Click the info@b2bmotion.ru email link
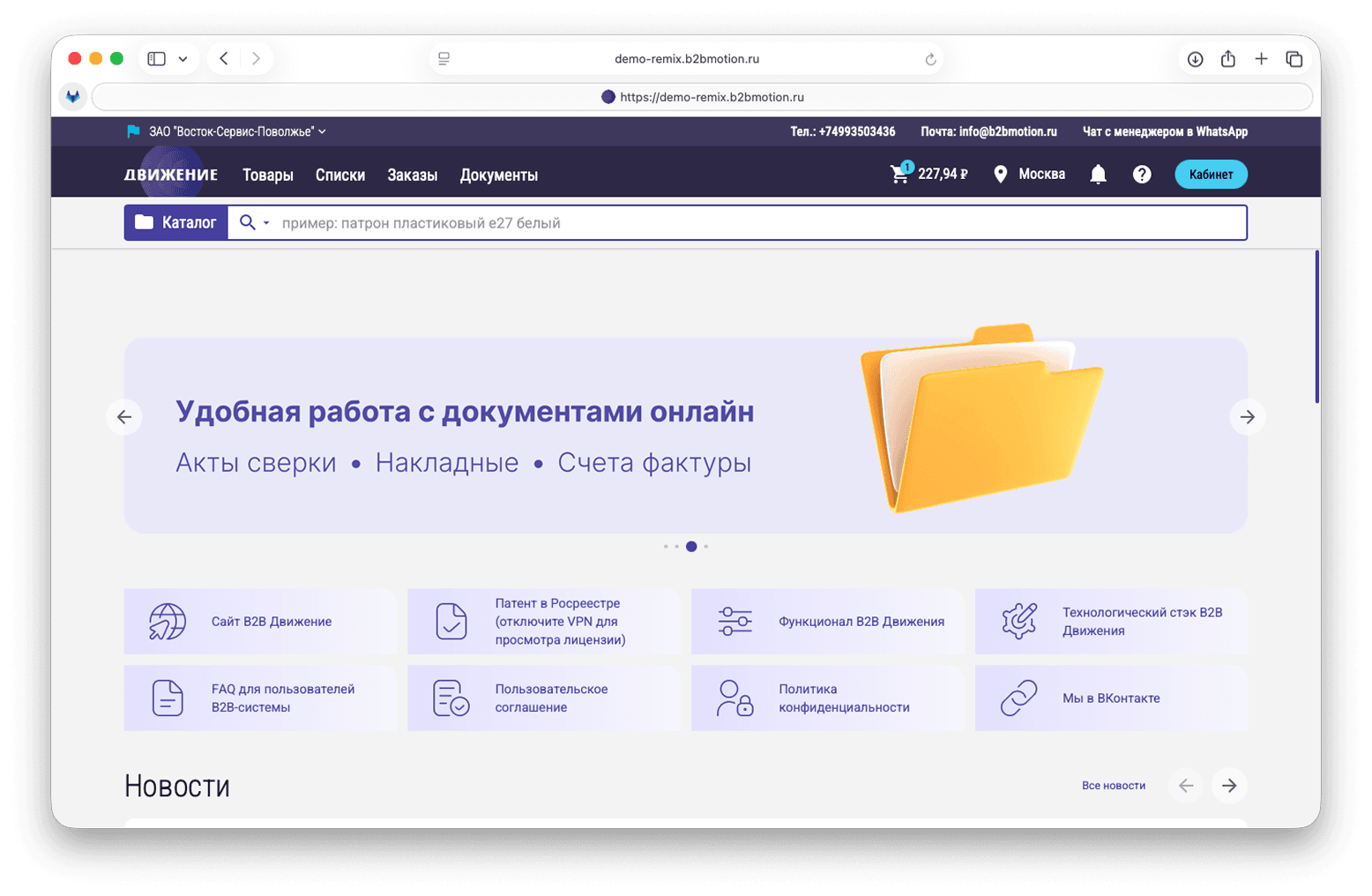The width and height of the screenshot is (1372, 896). click(x=1008, y=131)
